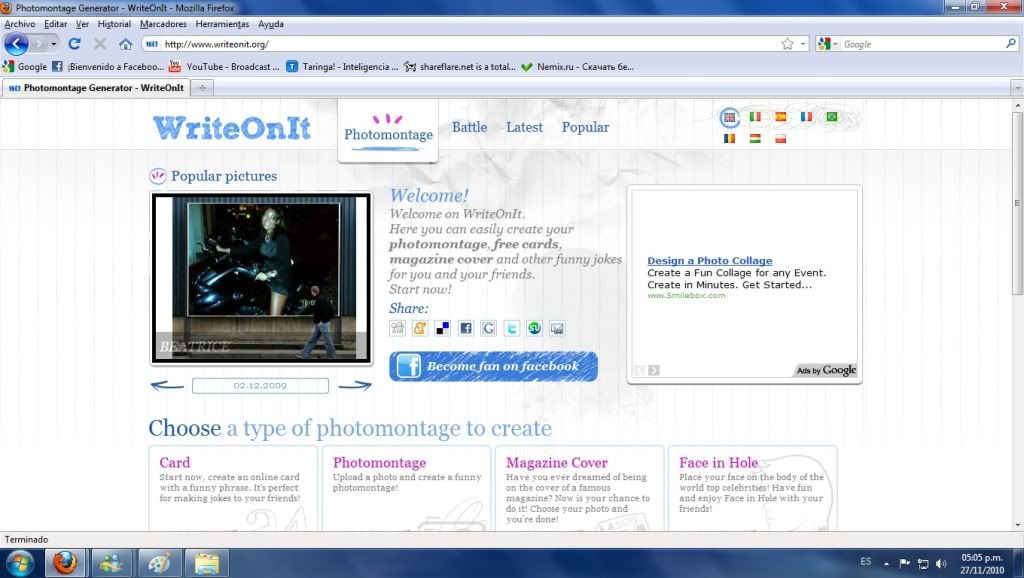Viewport: 1024px width, 578px height.
Task: Select the Brazilian language flag
Action: coord(831,116)
